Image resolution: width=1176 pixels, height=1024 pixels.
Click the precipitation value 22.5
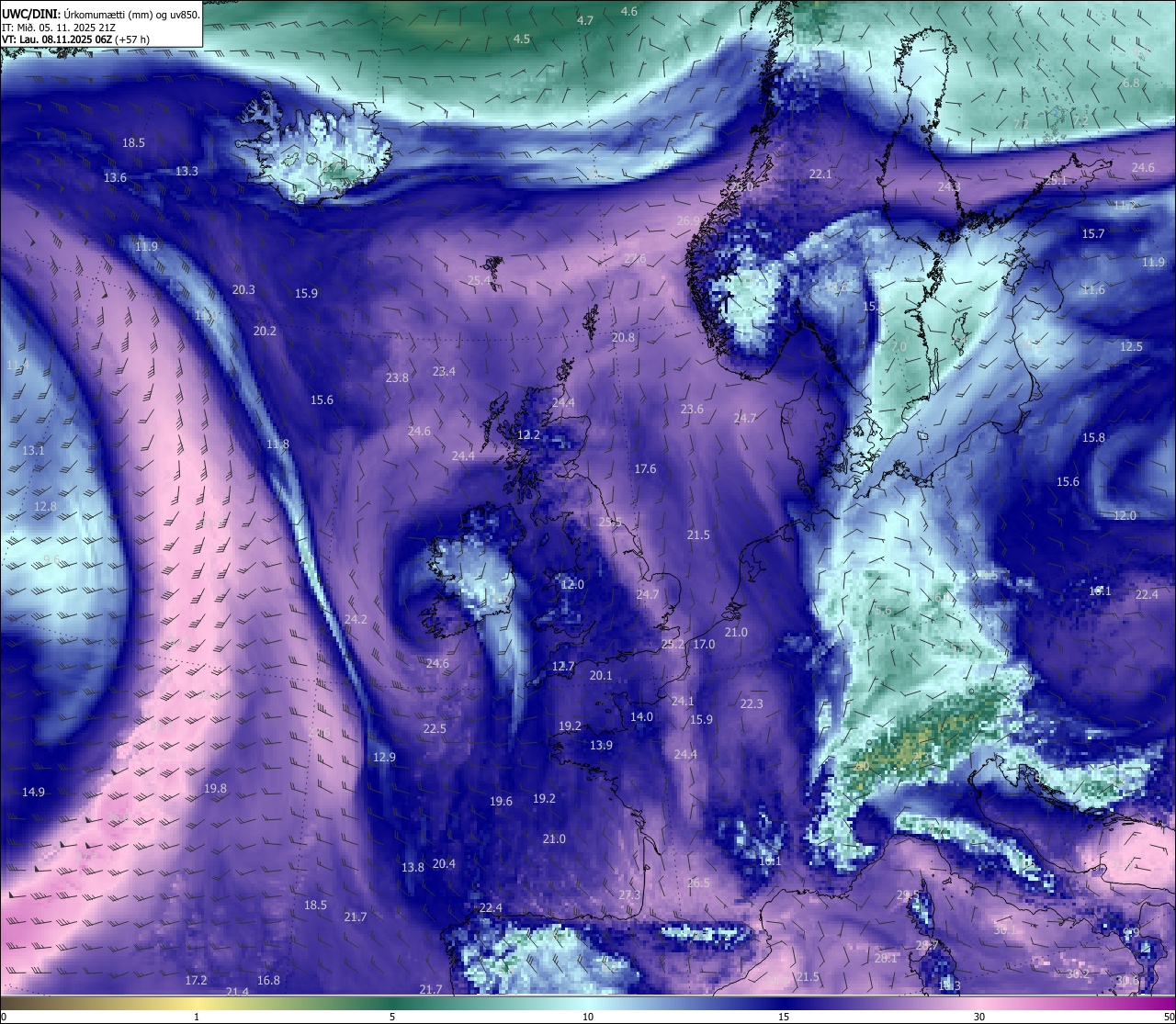coord(435,728)
